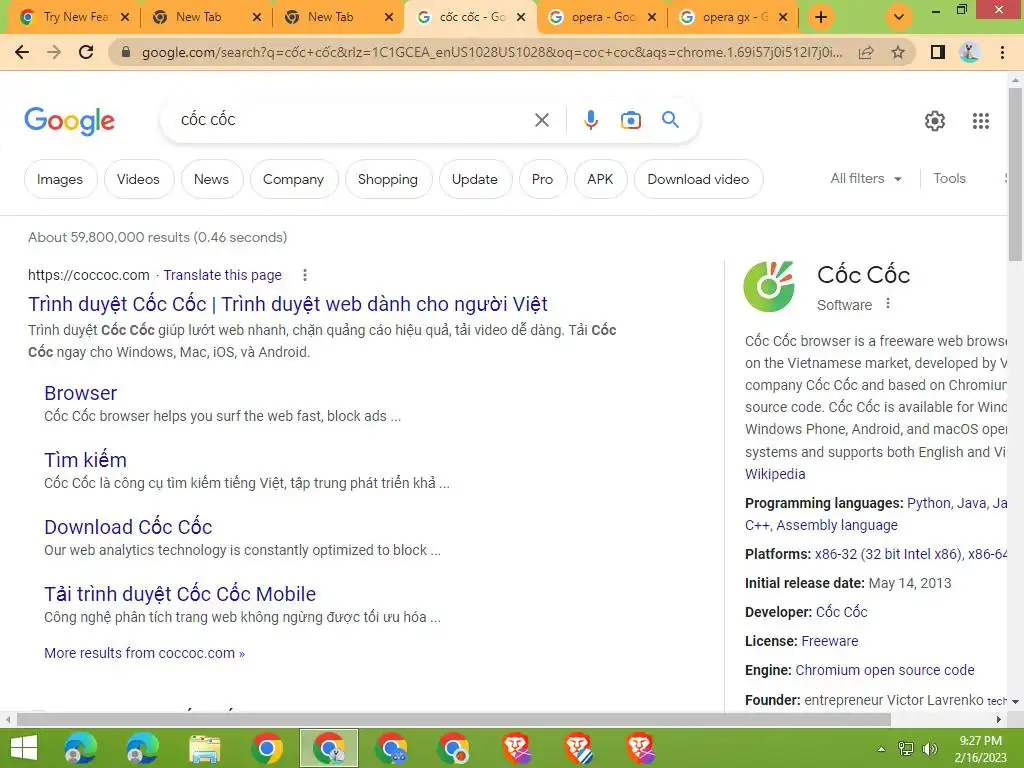Close the cốc cốc Google tab
The height and width of the screenshot is (768, 1024).
521,17
